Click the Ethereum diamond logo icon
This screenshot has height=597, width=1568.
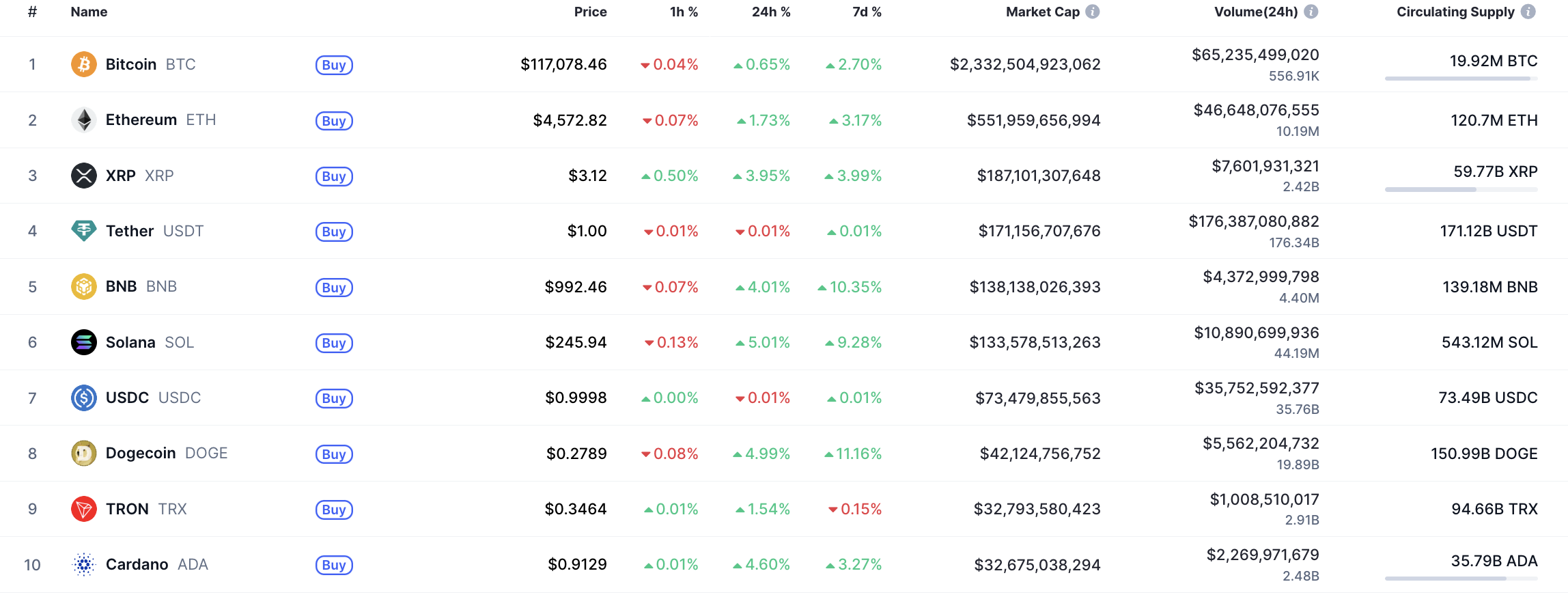pos(83,120)
